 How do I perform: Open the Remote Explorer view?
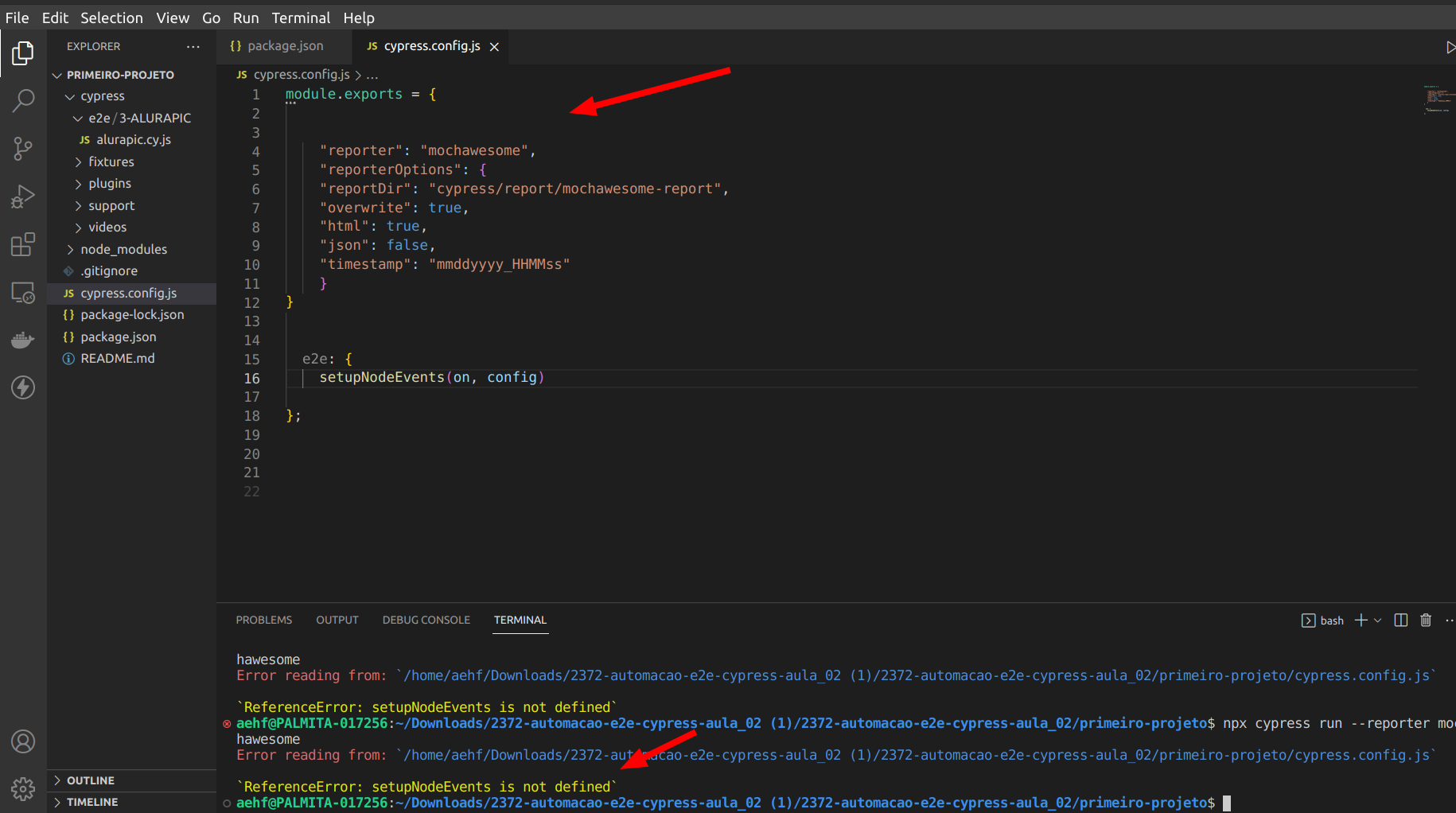point(23,293)
